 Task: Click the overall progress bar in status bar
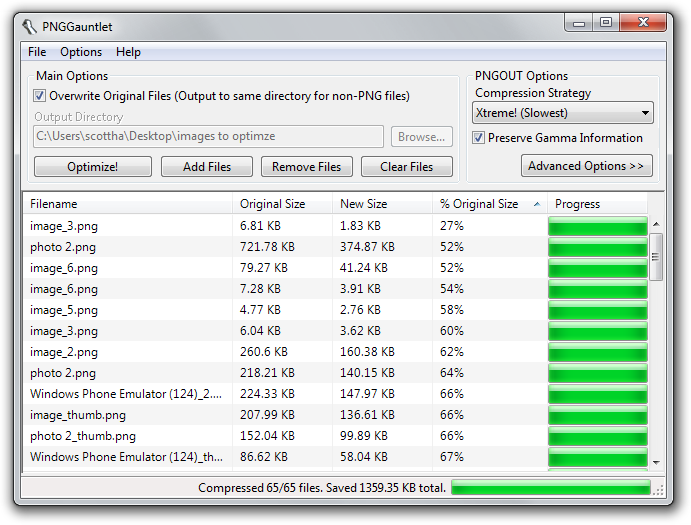pos(551,488)
